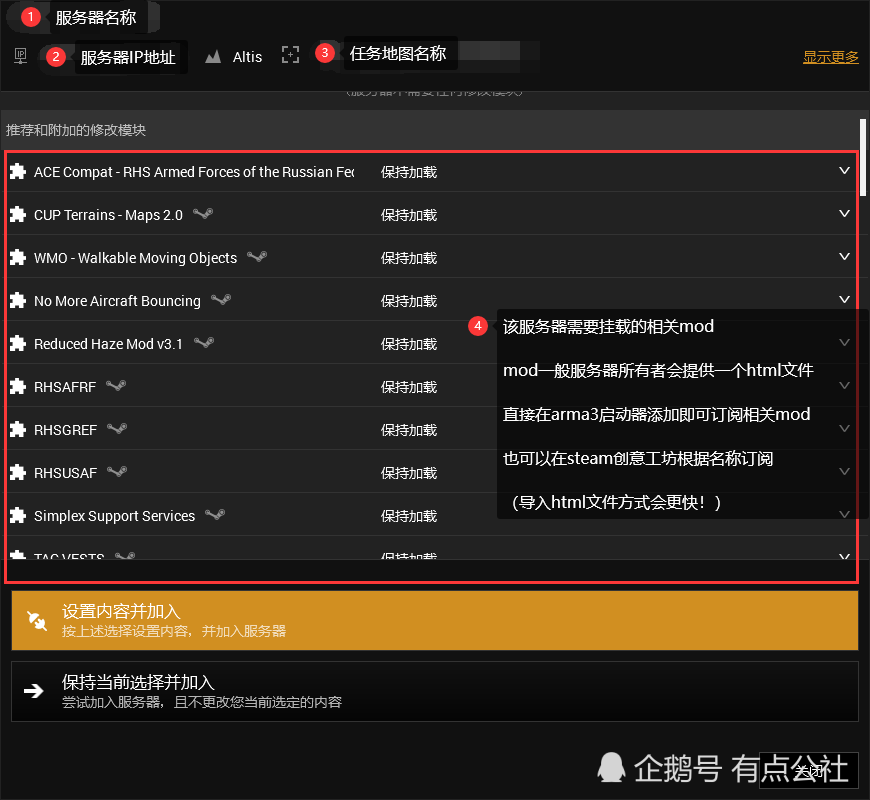The width and height of the screenshot is (870, 800).
Task: Click 保持加载 status in CUP Terrains row
Action: click(409, 215)
